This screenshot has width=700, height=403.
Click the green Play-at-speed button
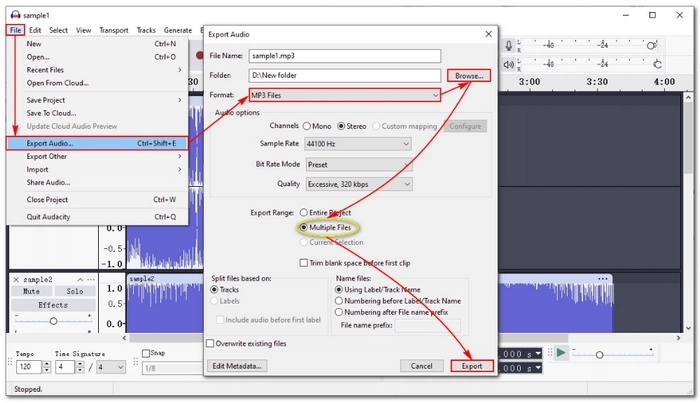(561, 353)
